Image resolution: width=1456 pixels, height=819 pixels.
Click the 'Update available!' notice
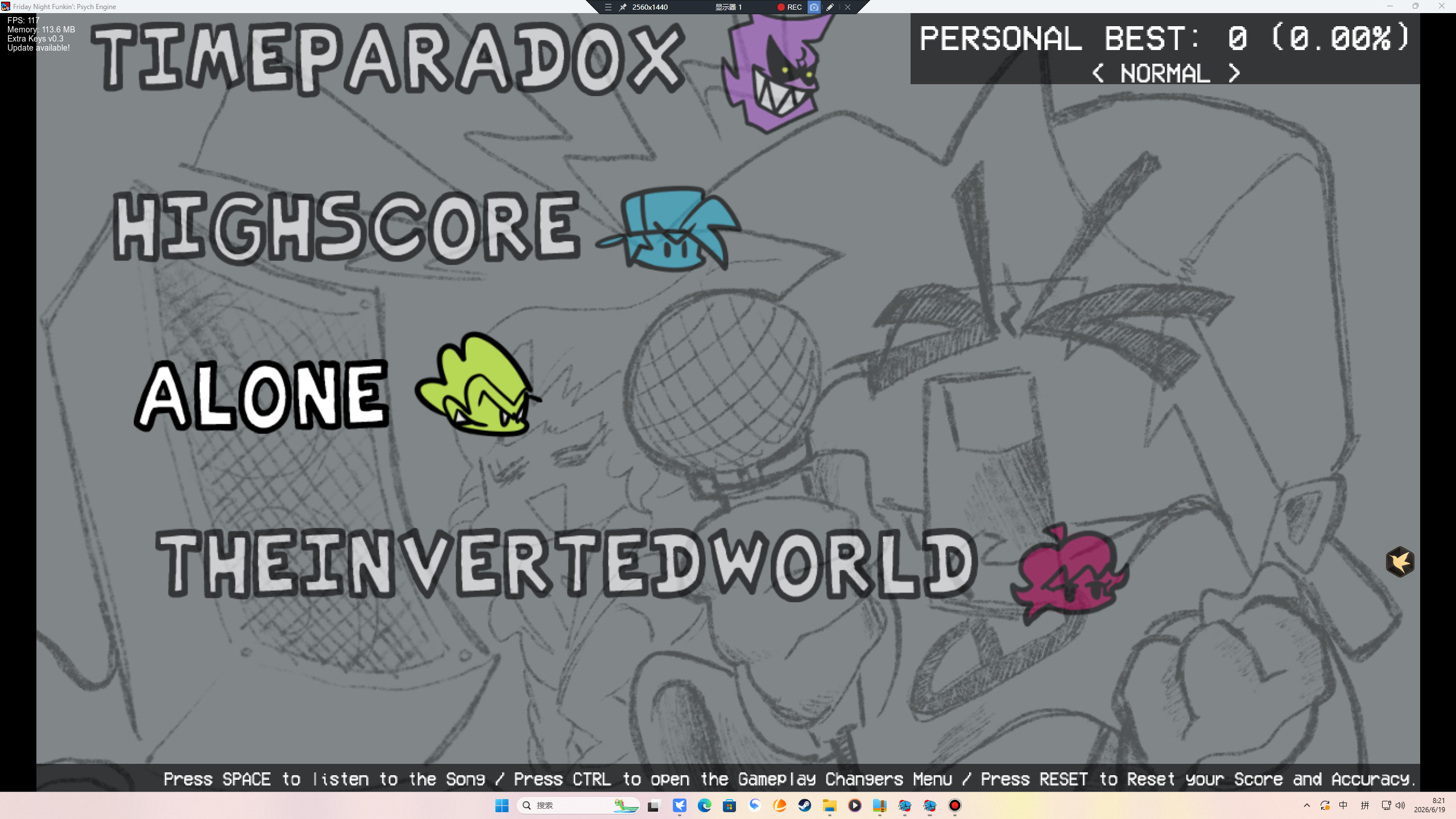tap(39, 48)
